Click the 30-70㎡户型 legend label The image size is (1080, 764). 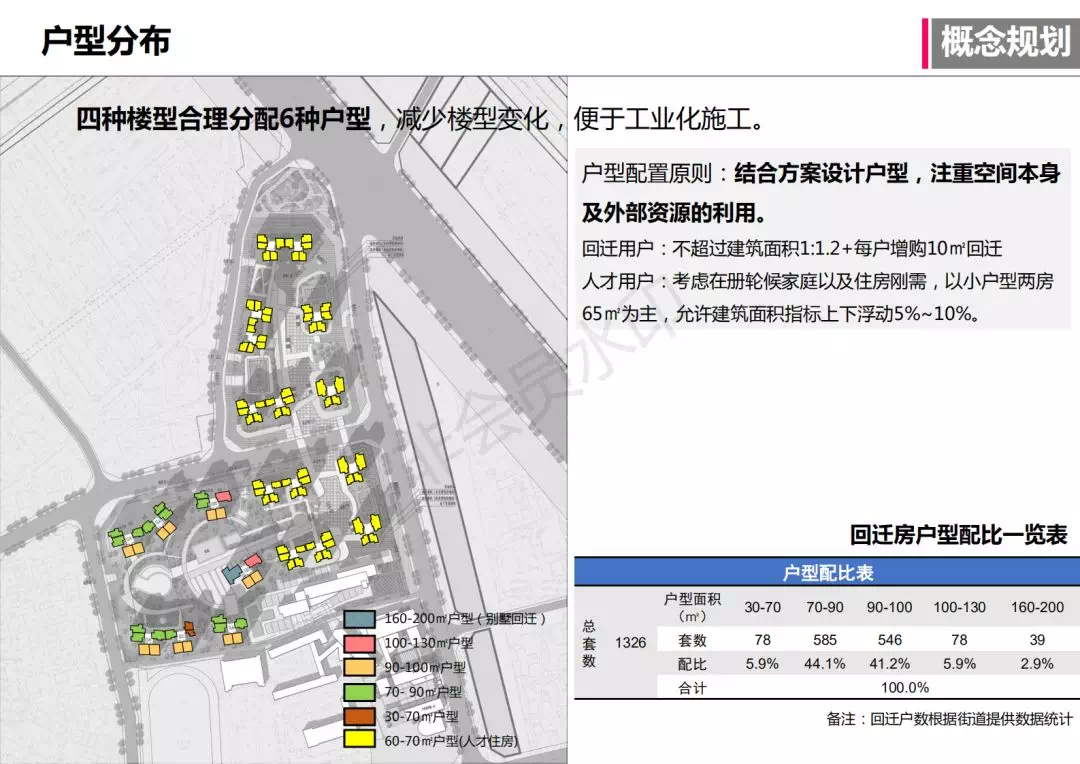[x=421, y=716]
